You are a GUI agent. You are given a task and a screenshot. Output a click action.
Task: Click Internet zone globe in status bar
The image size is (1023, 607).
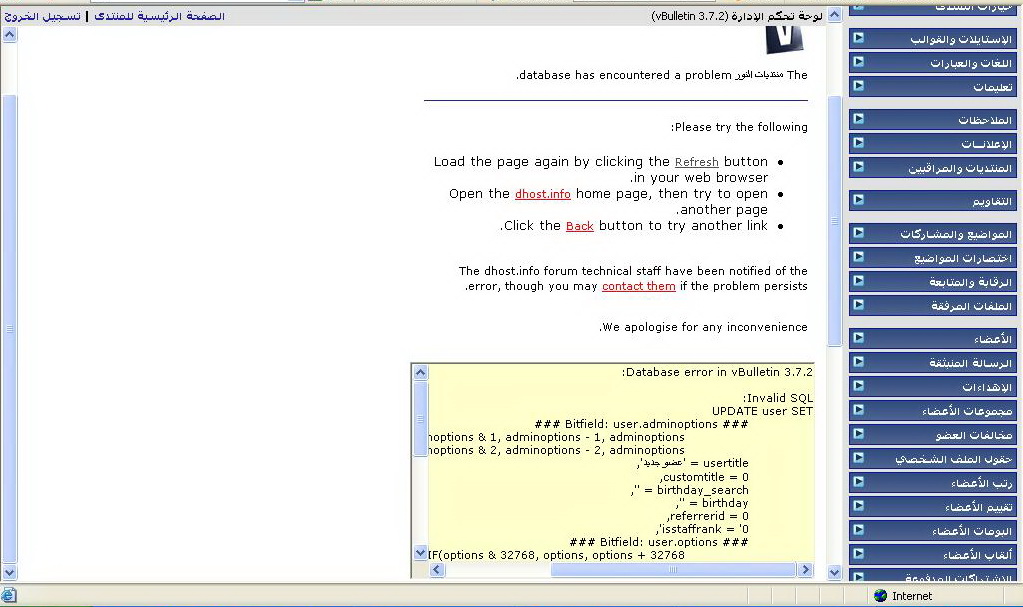[x=880, y=596]
